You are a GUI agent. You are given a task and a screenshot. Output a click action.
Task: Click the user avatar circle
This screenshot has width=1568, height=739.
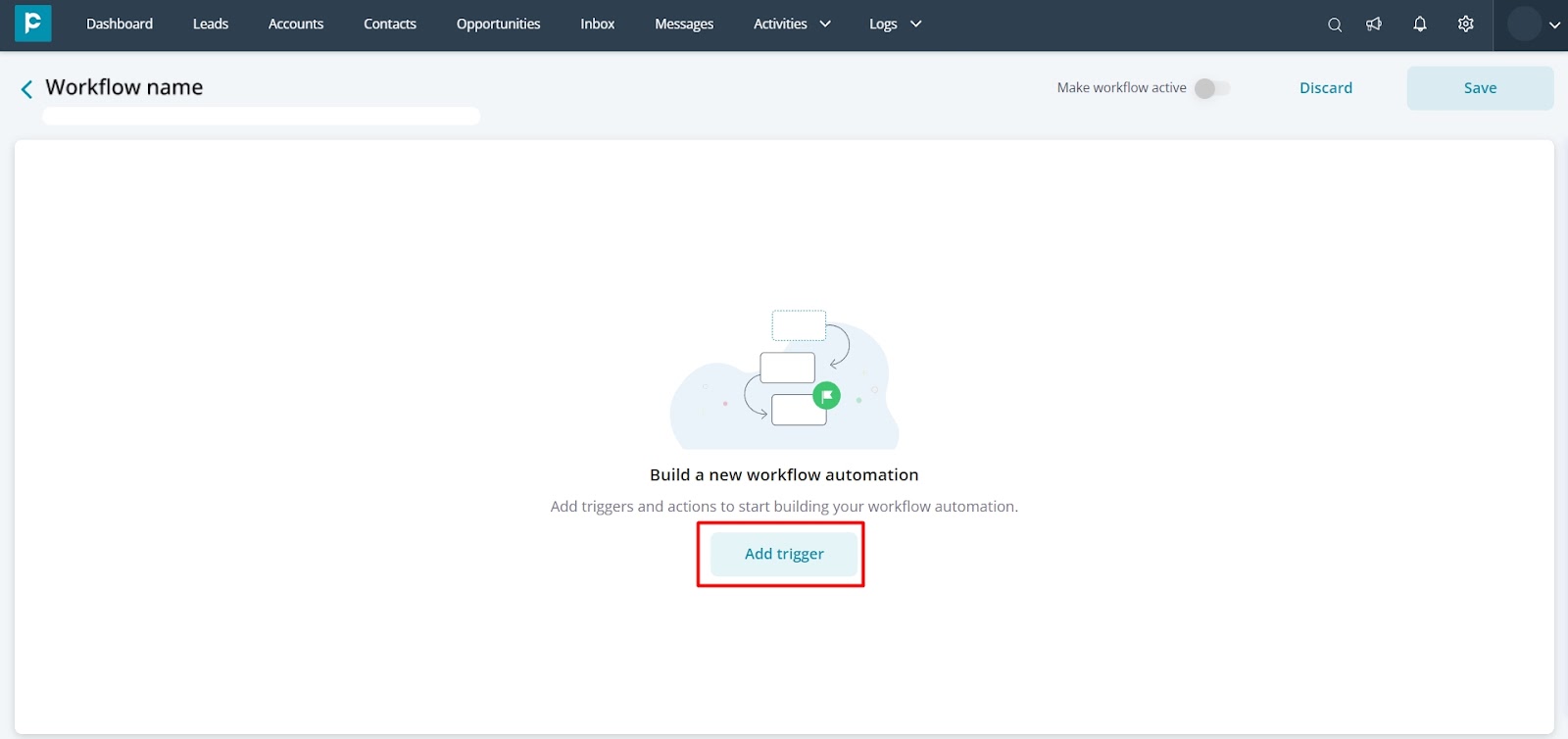coord(1524,24)
